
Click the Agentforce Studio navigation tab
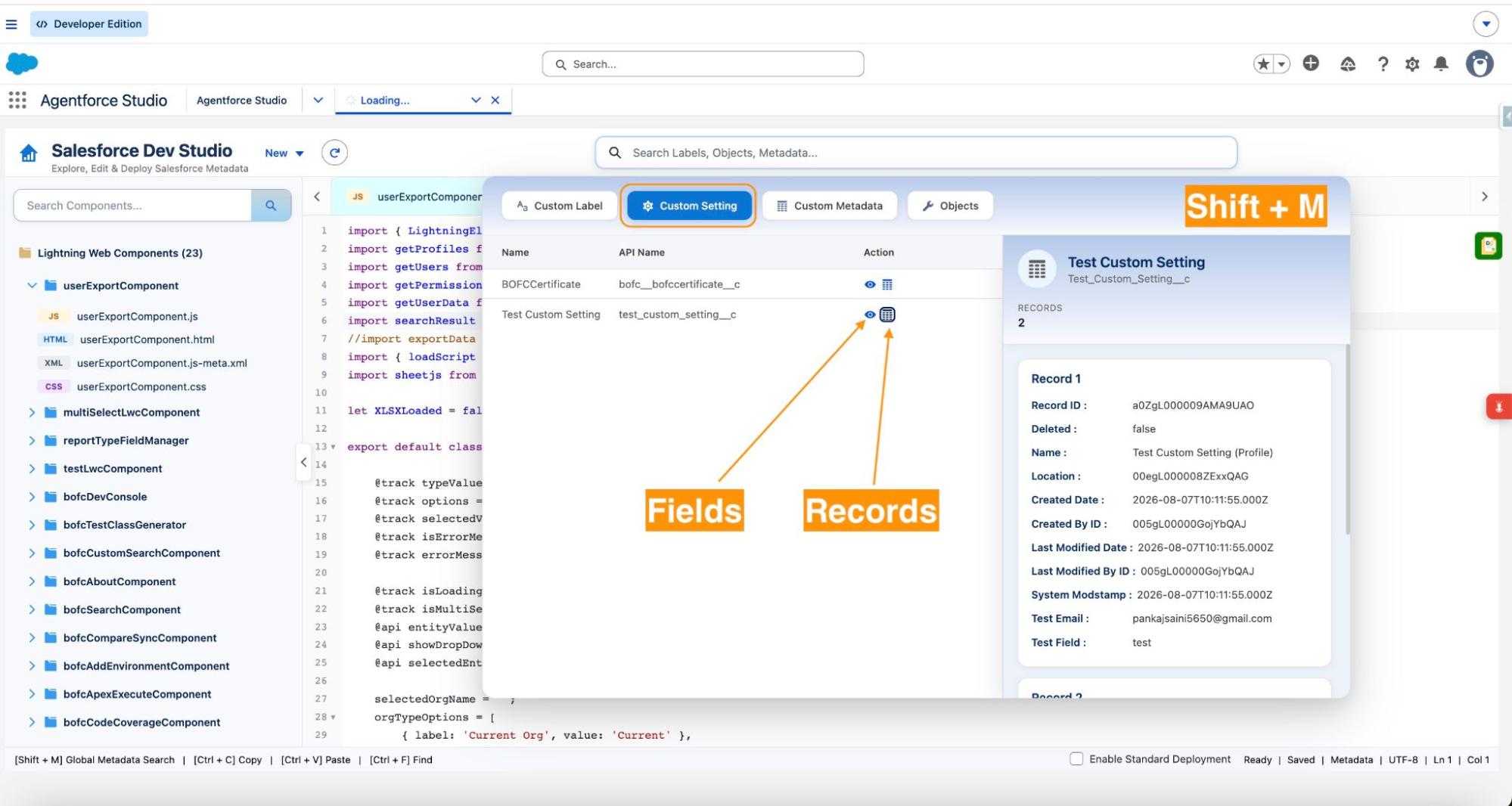pos(241,101)
